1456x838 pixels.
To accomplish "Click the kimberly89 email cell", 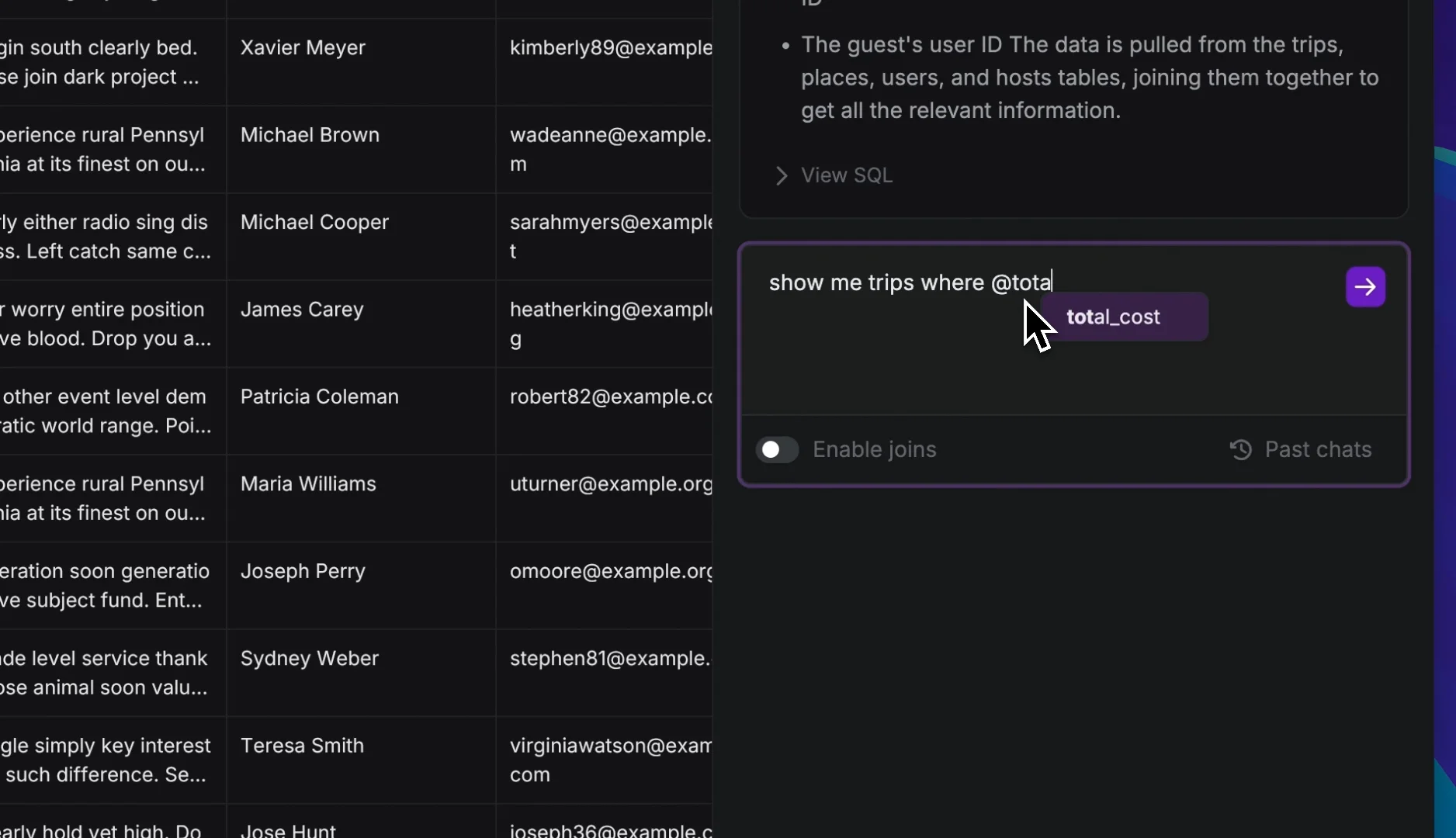I will click(610, 48).
